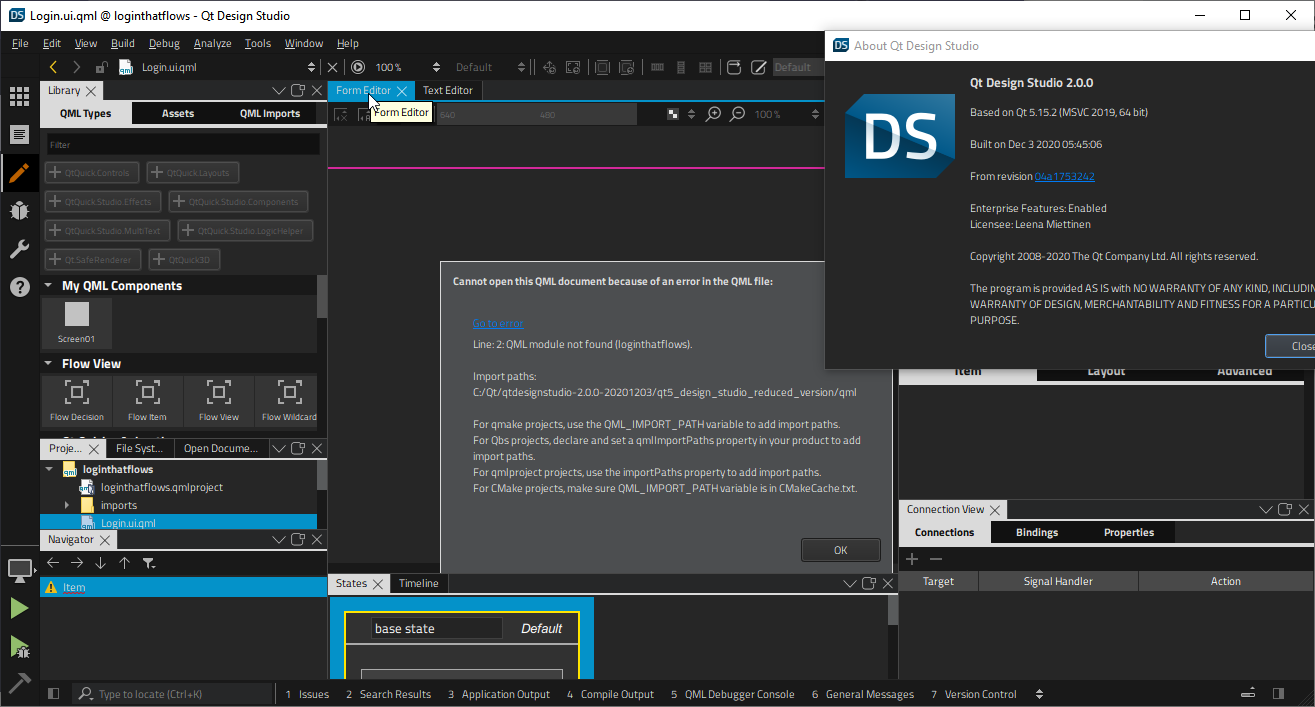
Task: Click the Help question mark icon
Action: tap(19, 287)
